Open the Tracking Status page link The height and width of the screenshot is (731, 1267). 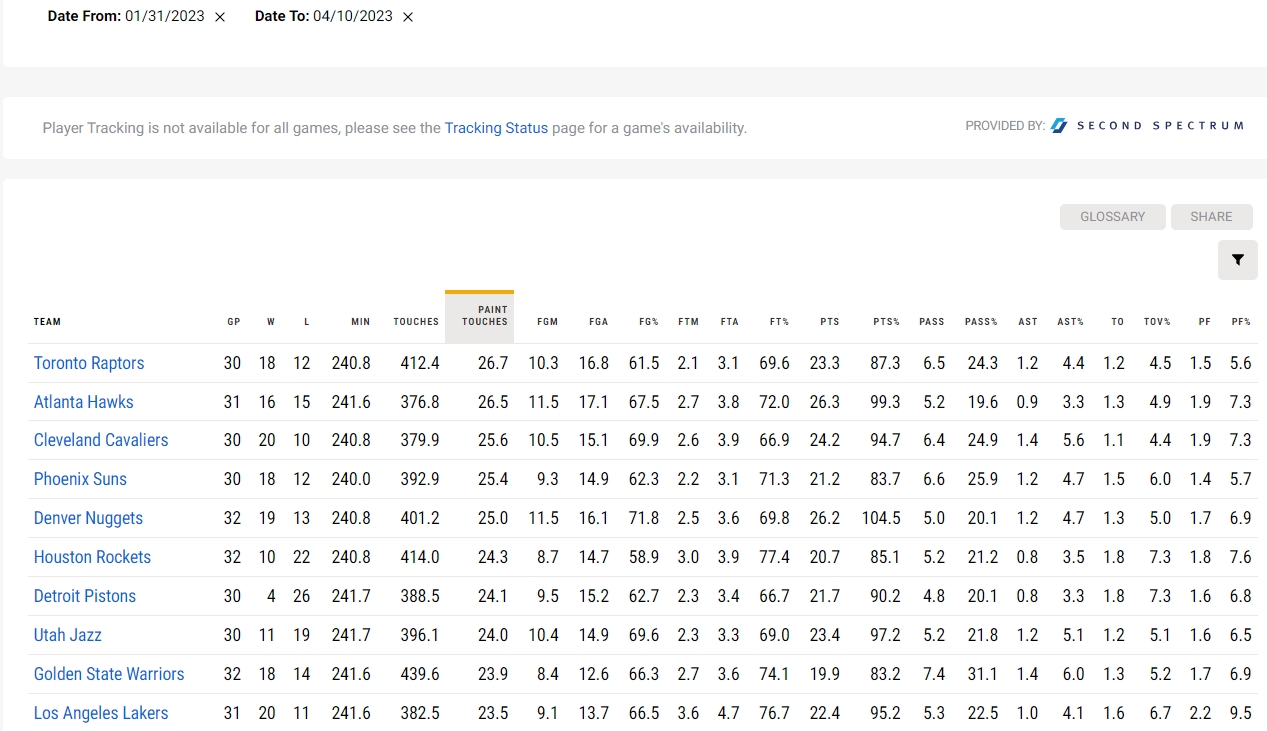pos(496,128)
